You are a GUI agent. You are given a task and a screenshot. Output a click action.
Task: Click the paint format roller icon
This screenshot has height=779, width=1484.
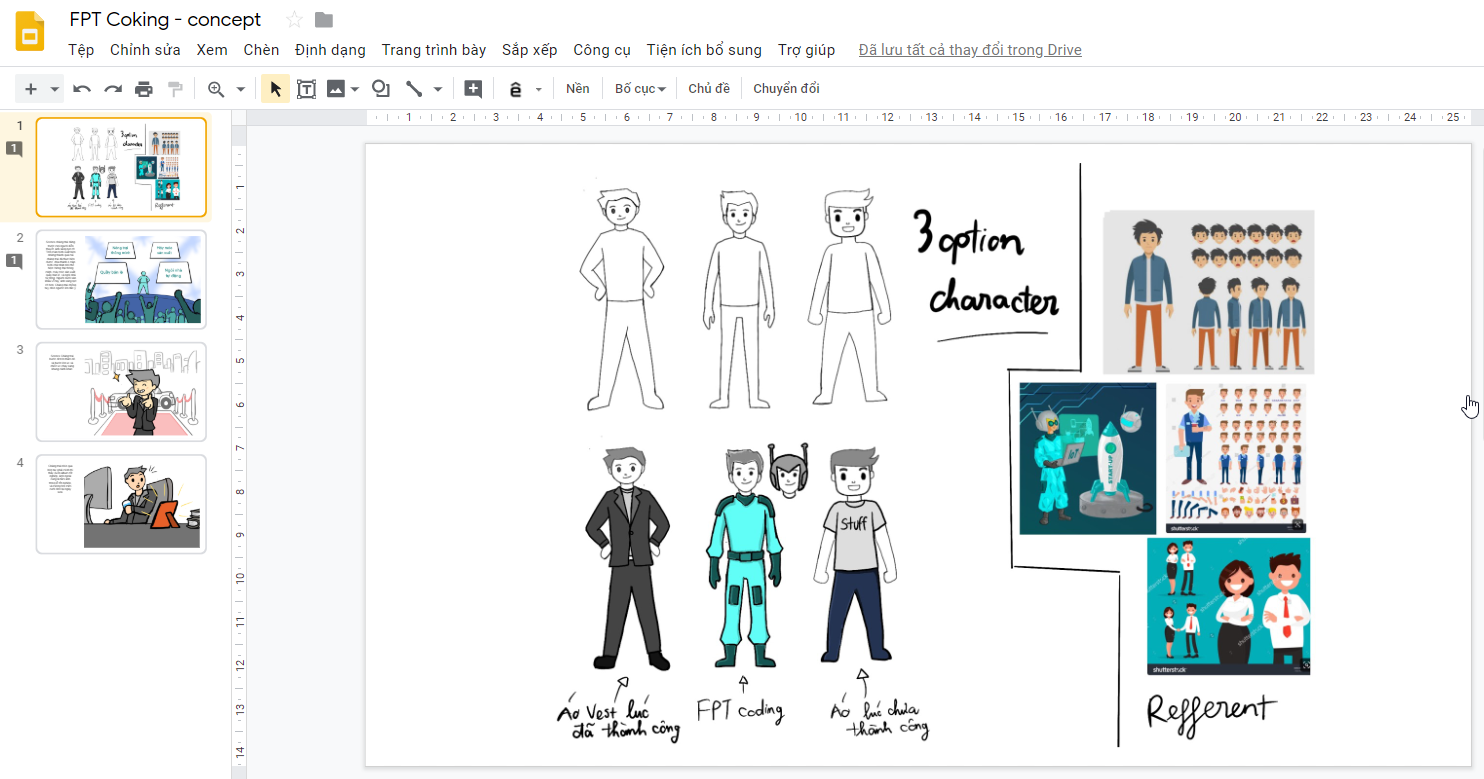click(x=175, y=89)
